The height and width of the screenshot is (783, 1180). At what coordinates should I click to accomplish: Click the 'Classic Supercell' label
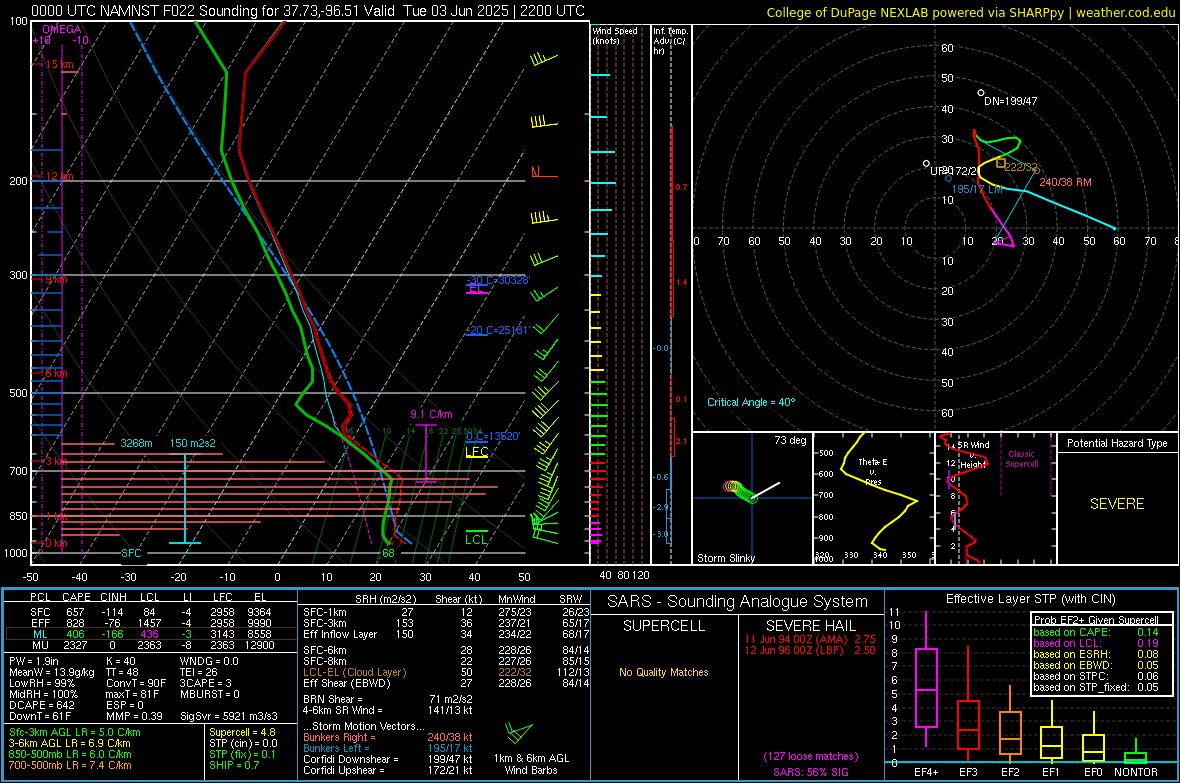(1021, 459)
